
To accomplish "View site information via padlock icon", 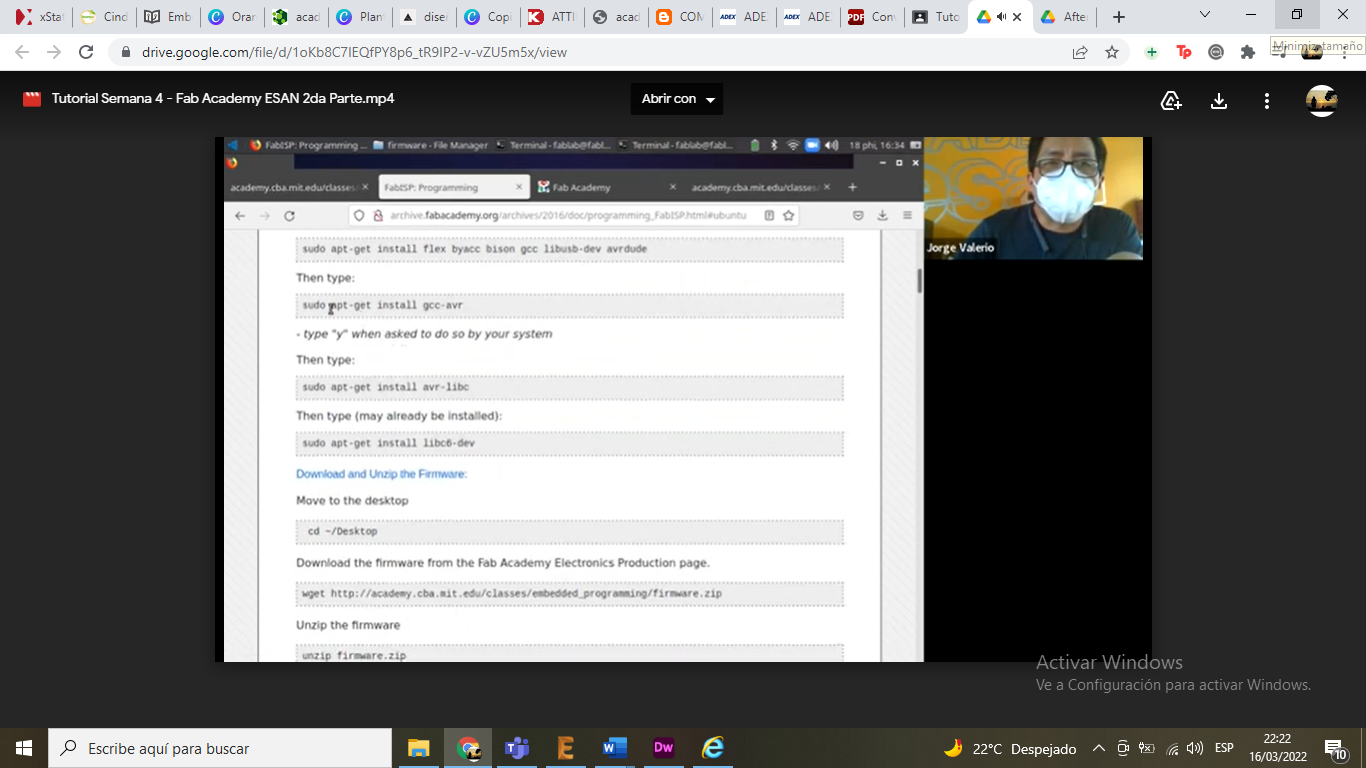I will pyautogui.click(x=126, y=52).
